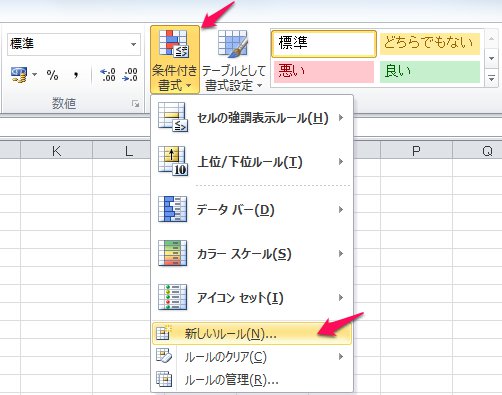The height and width of the screenshot is (395, 502).
Task: Expand データ バー submenu arrow
Action: 341,209
